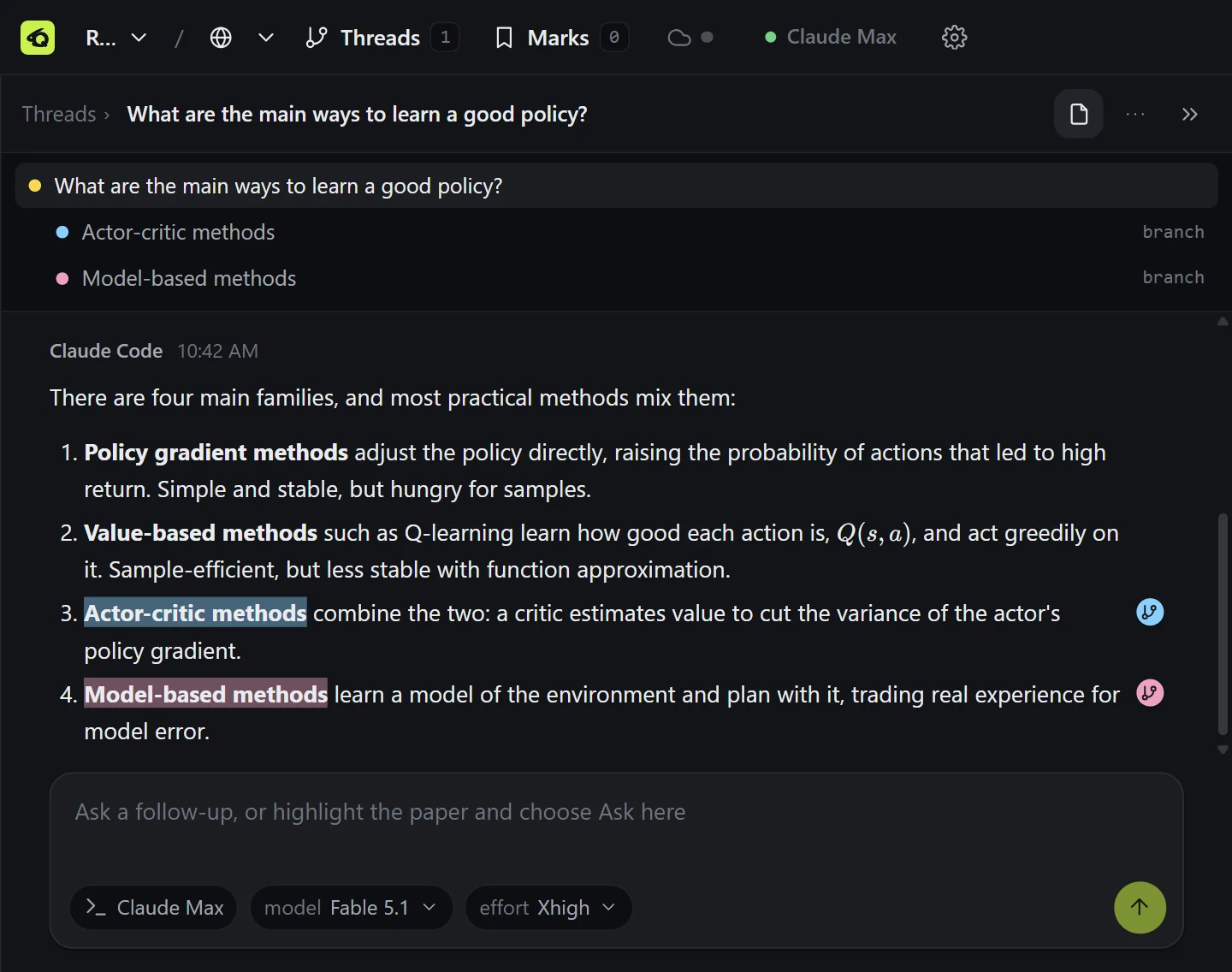Click the 10:42 AM timestamp
This screenshot has width=1232, height=972.
(x=217, y=351)
